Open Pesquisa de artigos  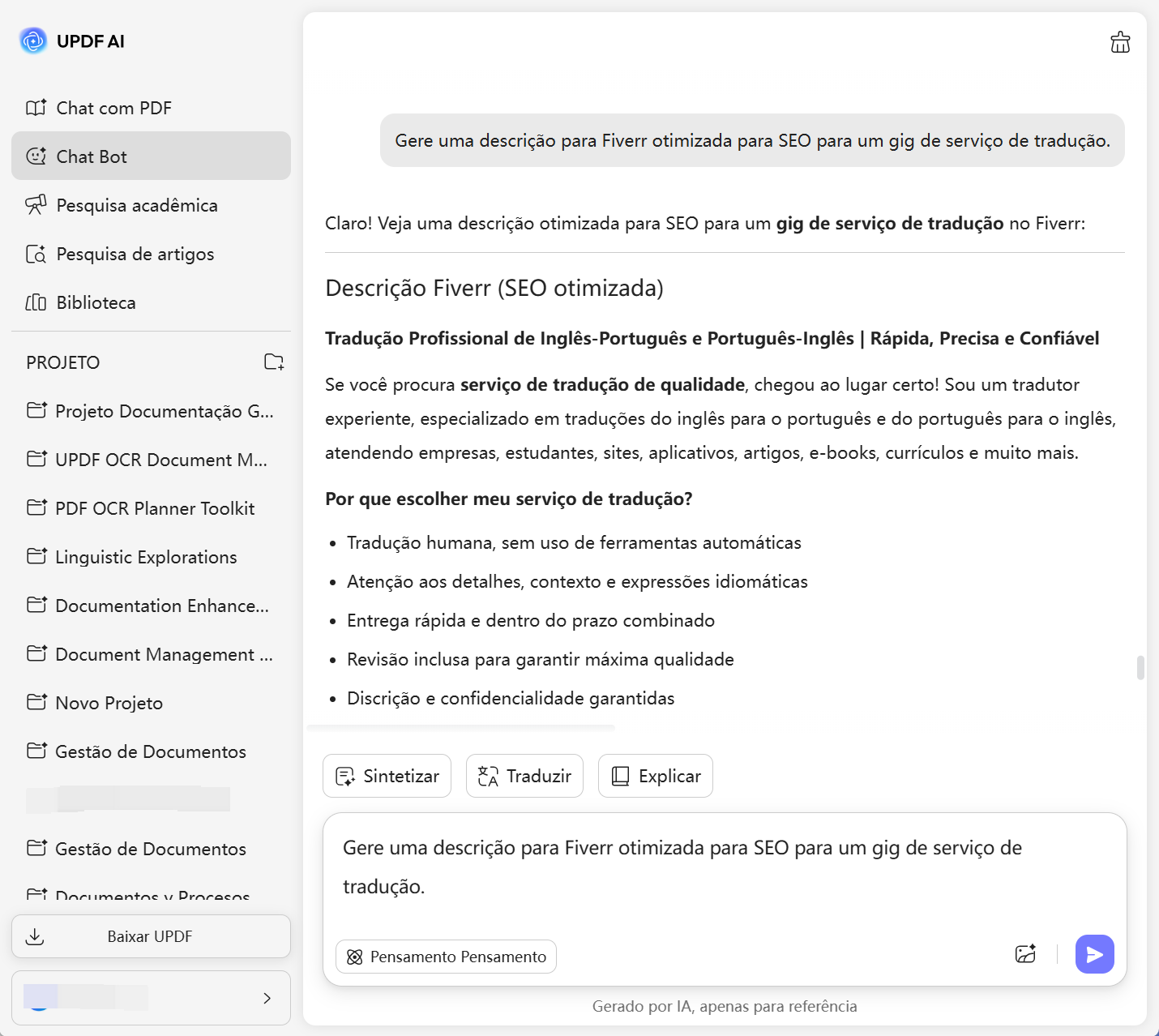coord(135,254)
